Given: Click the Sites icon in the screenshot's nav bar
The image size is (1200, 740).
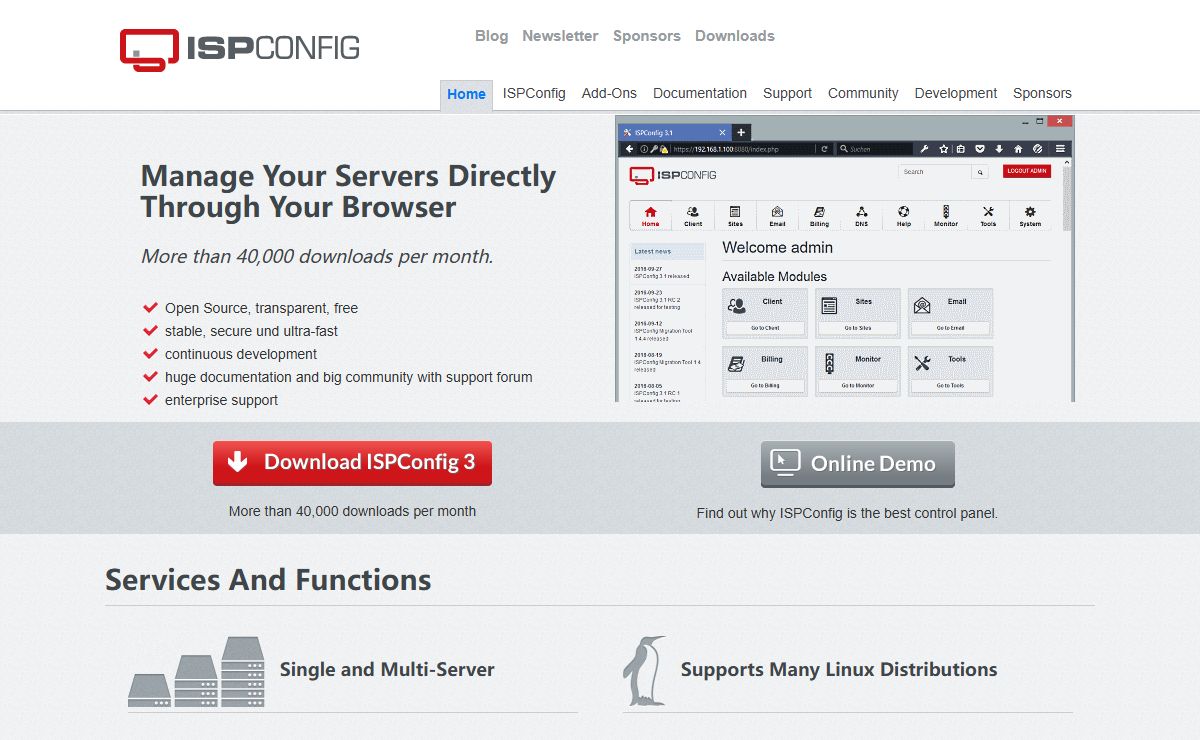Looking at the screenshot, I should click(x=735, y=212).
